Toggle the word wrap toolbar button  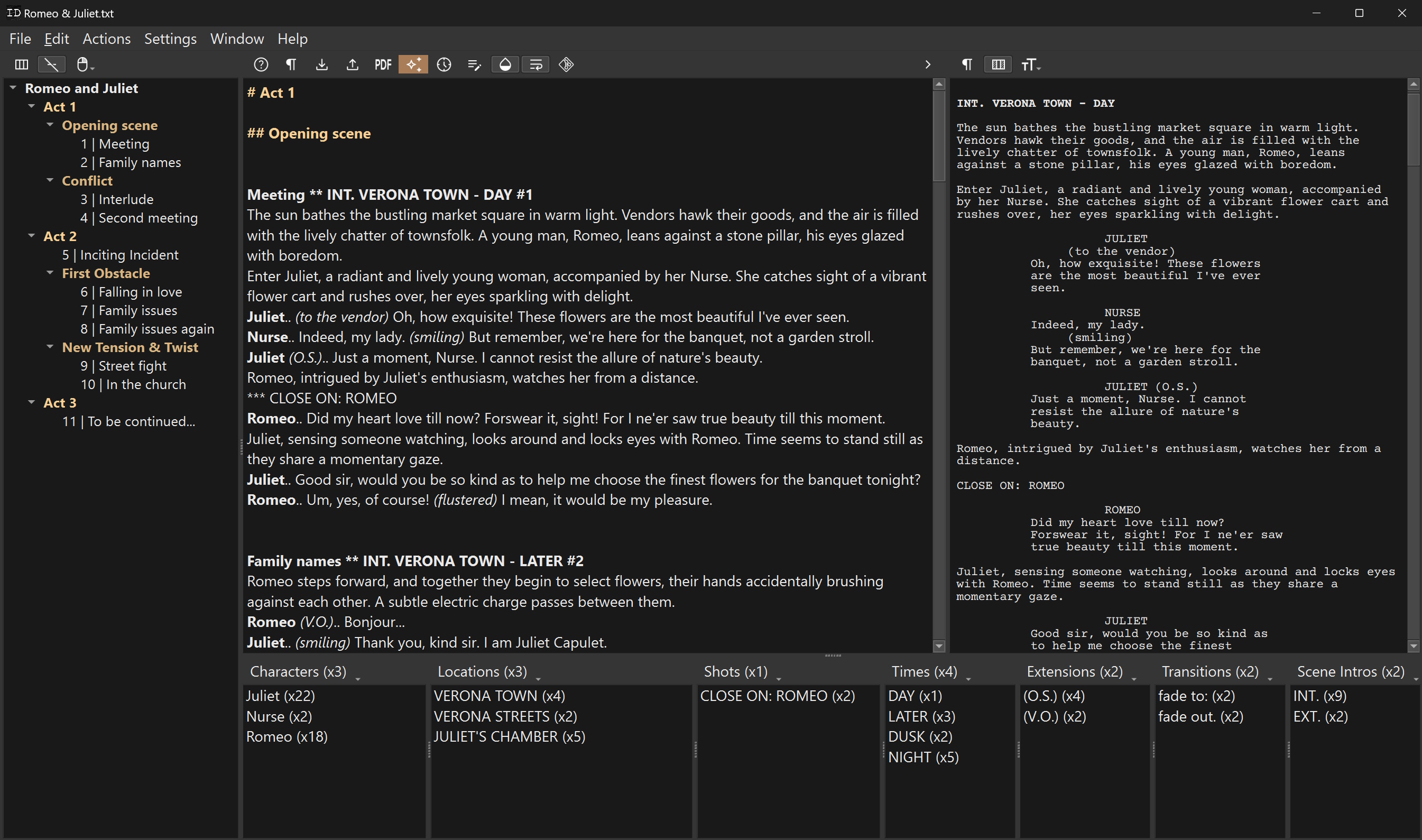[x=535, y=64]
